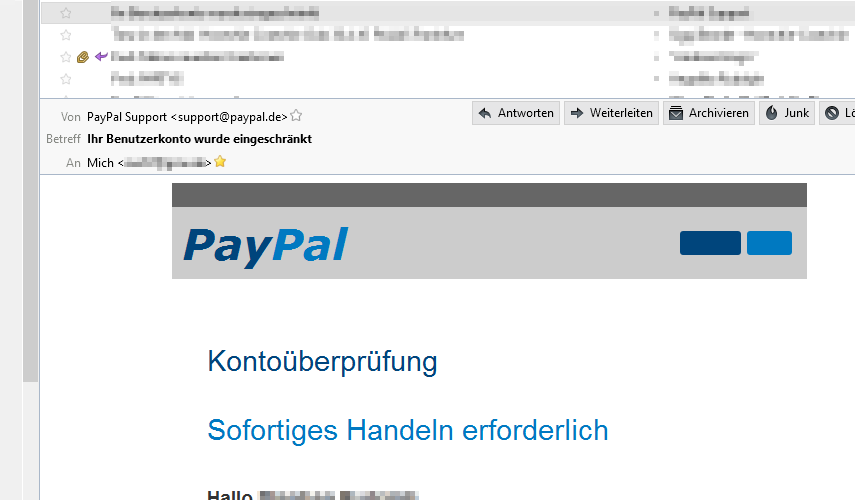855x500 pixels.
Task: Click the subject Ihr Benutzerkonto wurde eingeschränkt
Action: click(x=200, y=139)
